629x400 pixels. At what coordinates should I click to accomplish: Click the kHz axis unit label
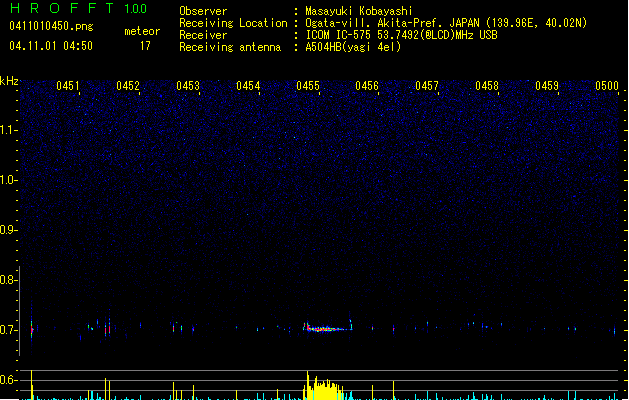pos(9,81)
